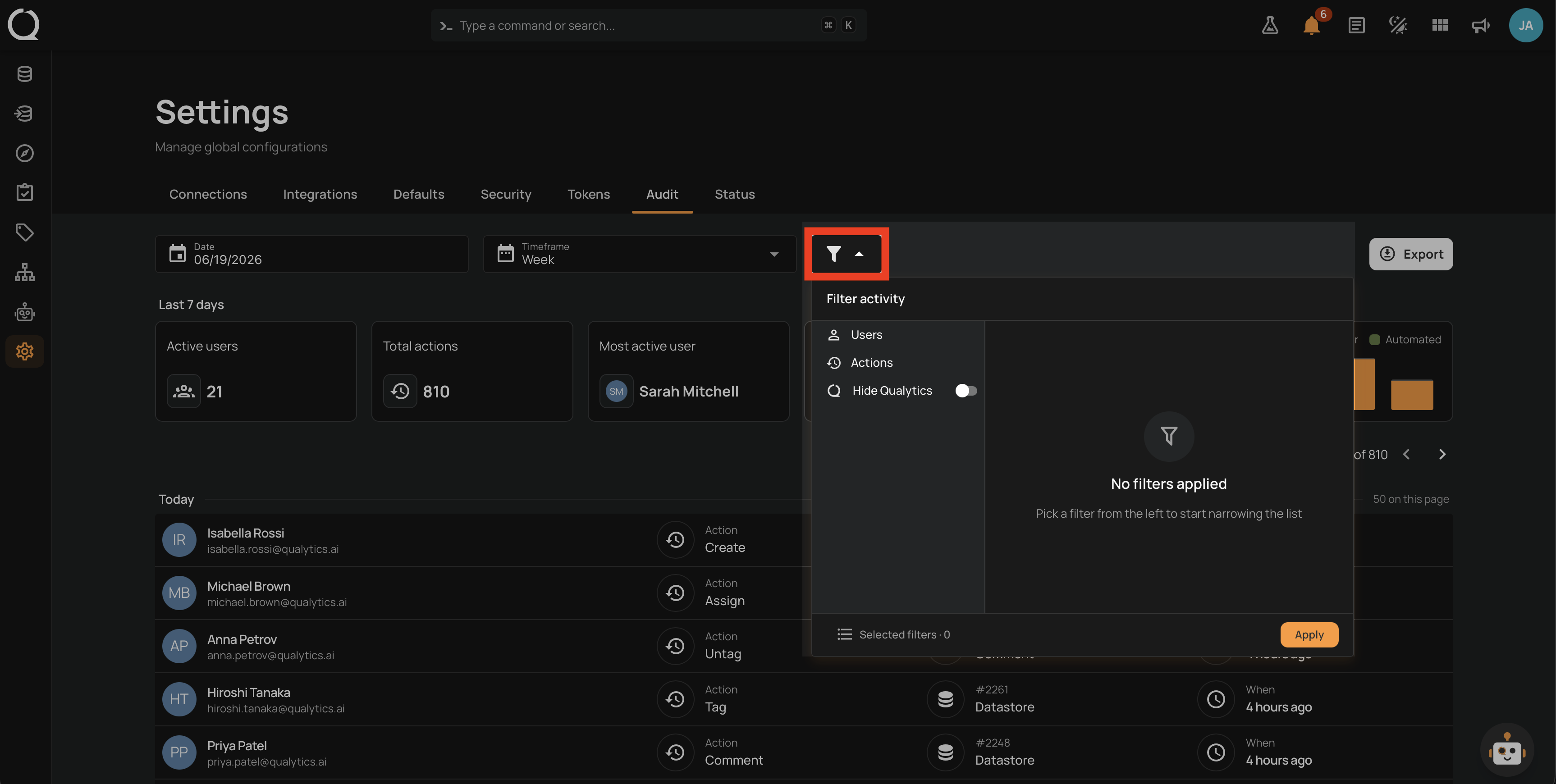This screenshot has width=1556, height=784.
Task: Click Michael Brown's action history icon
Action: click(675, 593)
